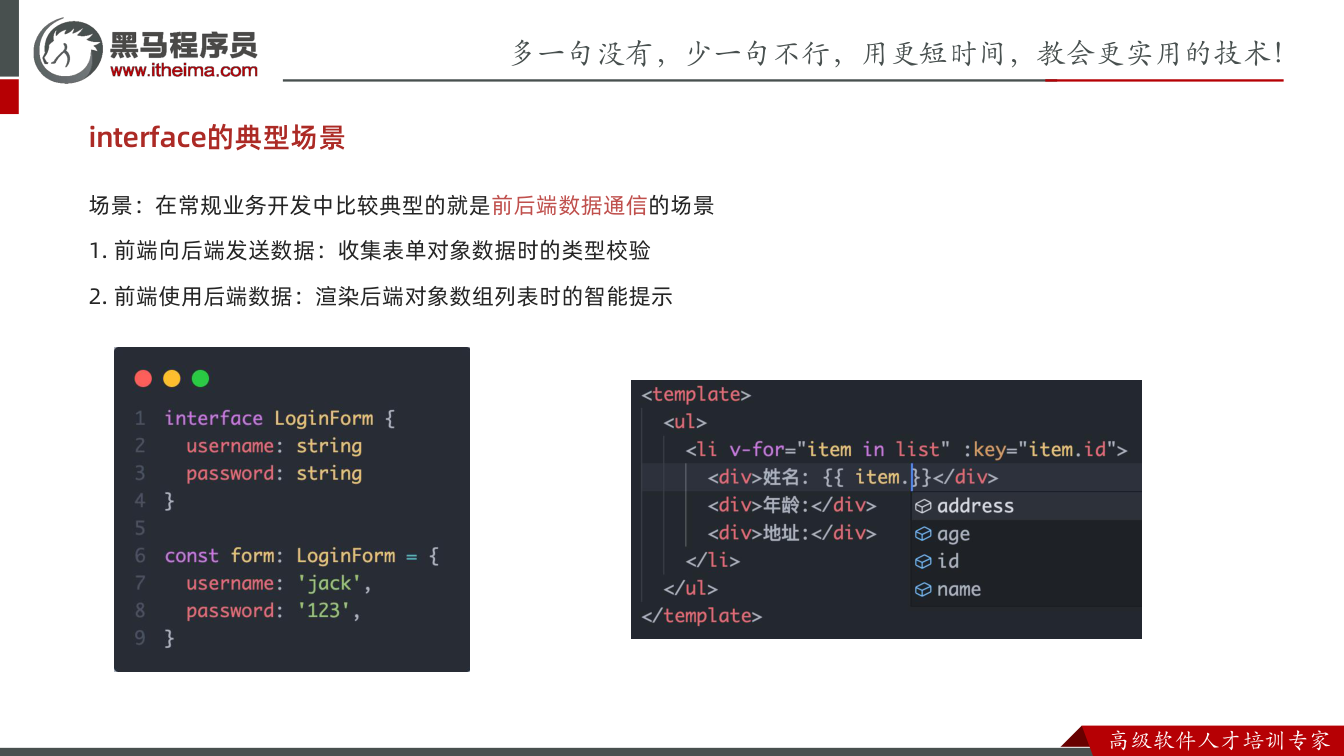This screenshot has height=756, width=1344.
Task: Click the line starting with 1. 前端向后端发送数据
Action: [369, 251]
